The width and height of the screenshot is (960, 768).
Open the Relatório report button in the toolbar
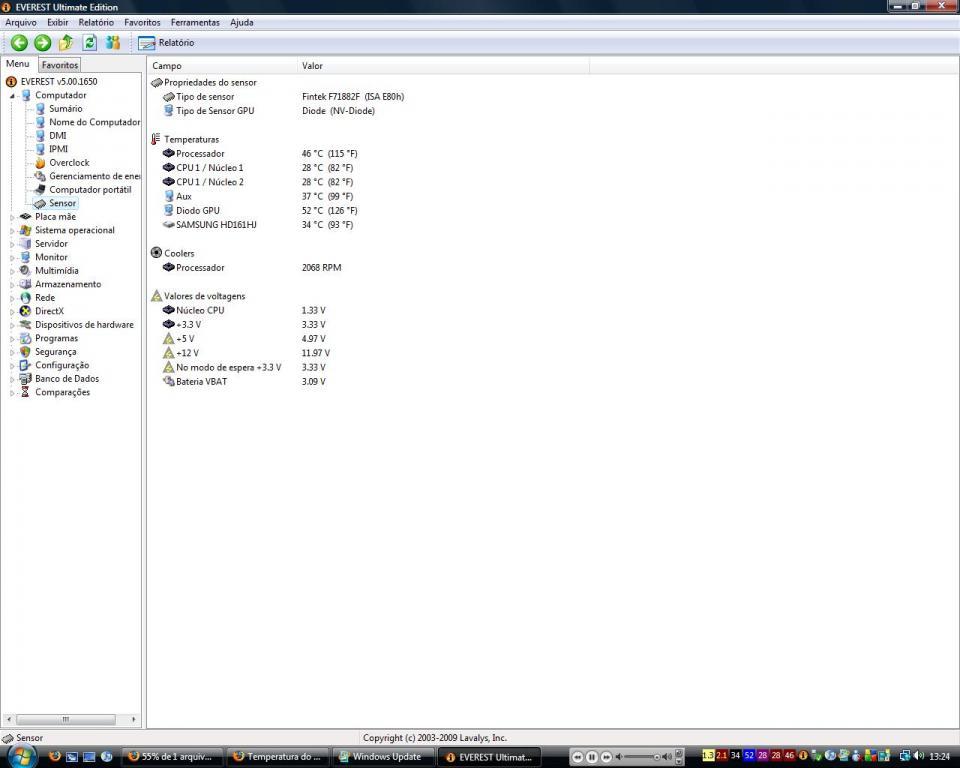click(x=165, y=43)
